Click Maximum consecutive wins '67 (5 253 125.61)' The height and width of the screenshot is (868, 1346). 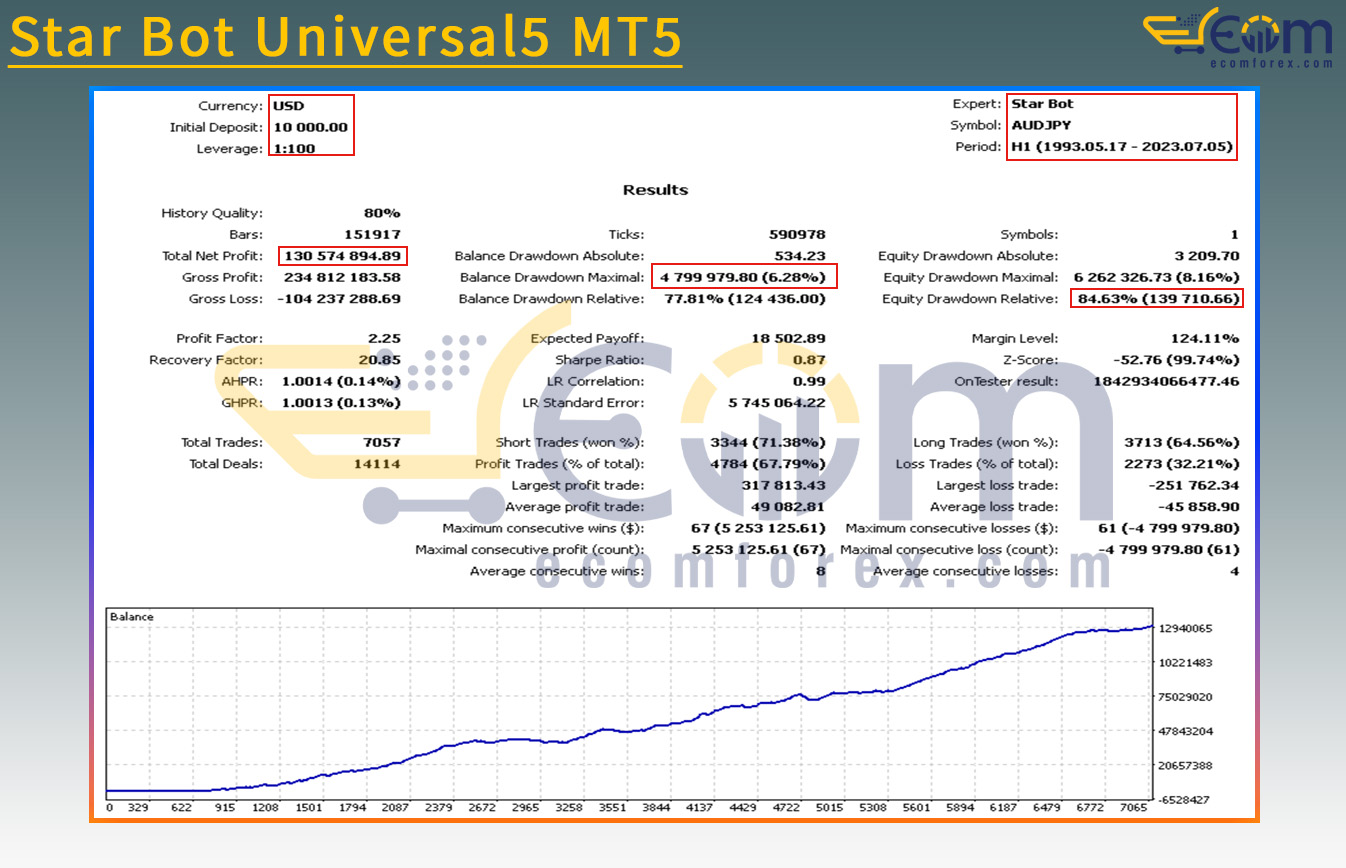758,528
